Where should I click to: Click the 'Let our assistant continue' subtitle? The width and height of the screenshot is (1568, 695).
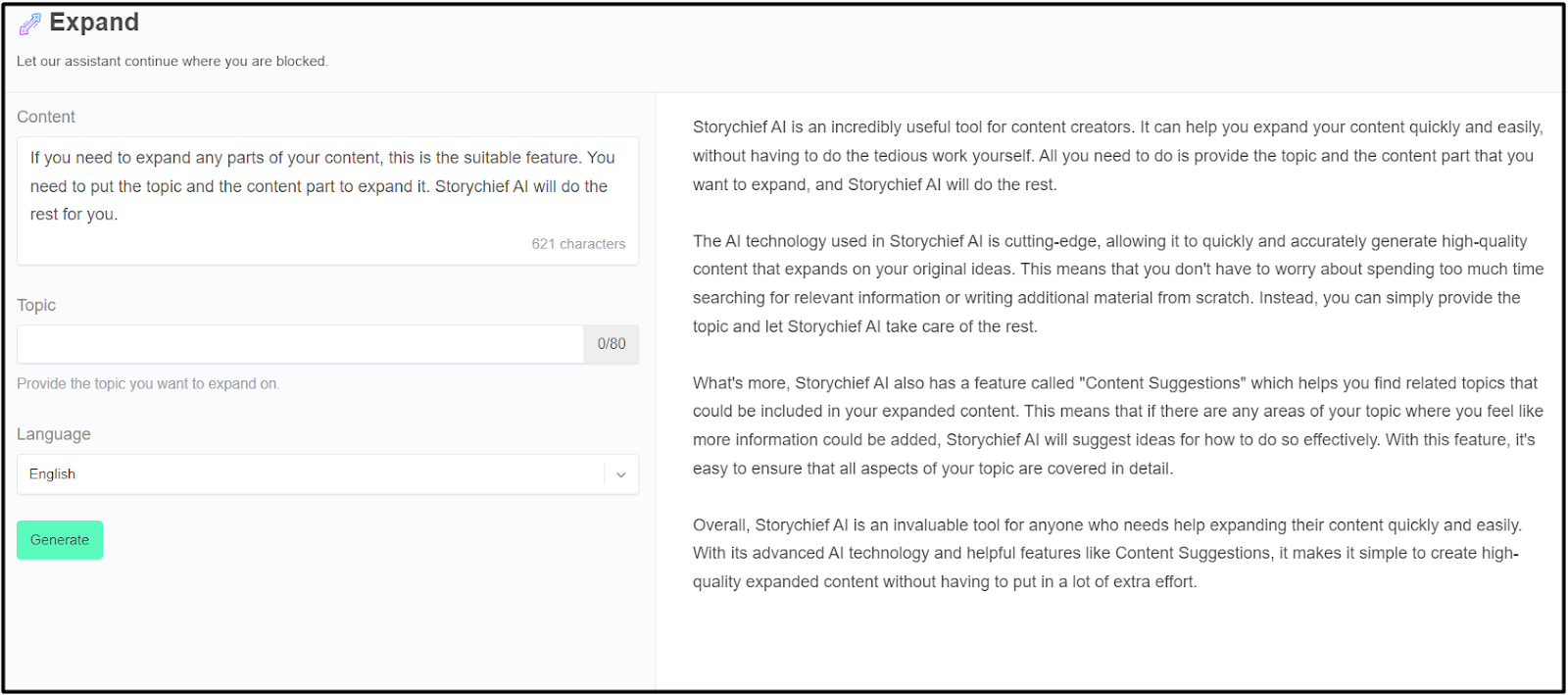(172, 61)
